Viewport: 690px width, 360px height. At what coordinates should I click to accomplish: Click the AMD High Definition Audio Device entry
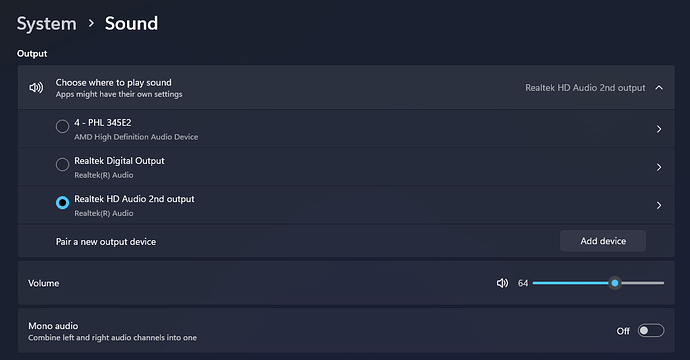(136, 137)
